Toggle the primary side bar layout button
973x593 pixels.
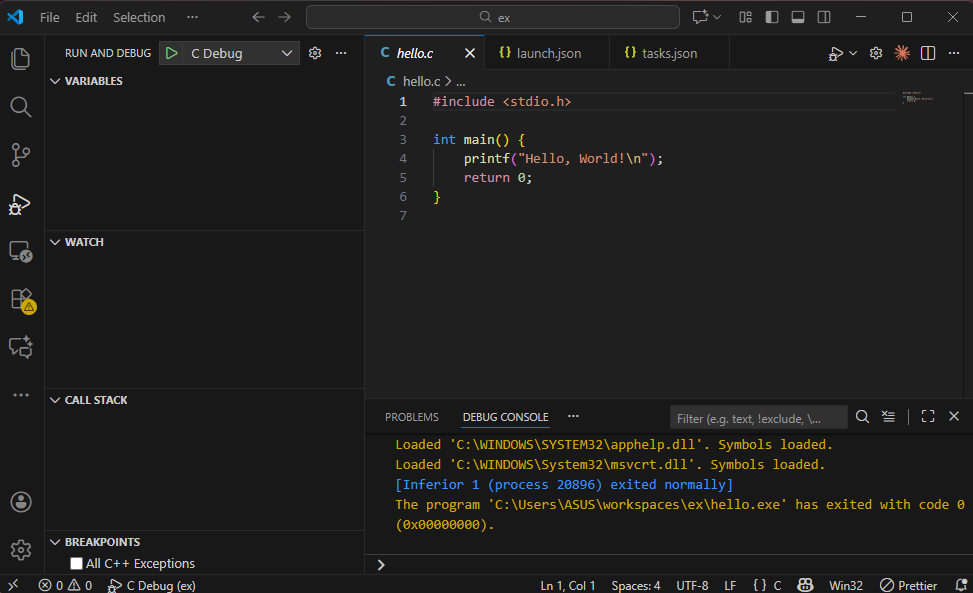772,17
